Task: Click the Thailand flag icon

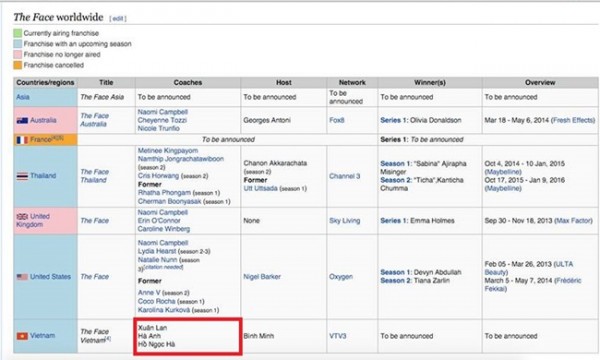Action: click(22, 176)
